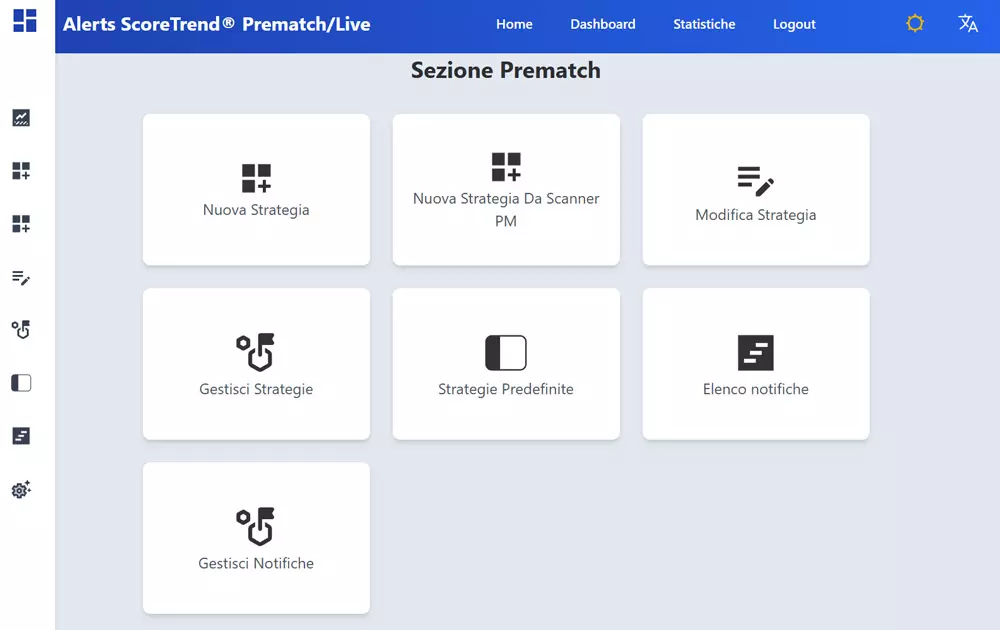Open the Modifica Strategia card

click(756, 190)
